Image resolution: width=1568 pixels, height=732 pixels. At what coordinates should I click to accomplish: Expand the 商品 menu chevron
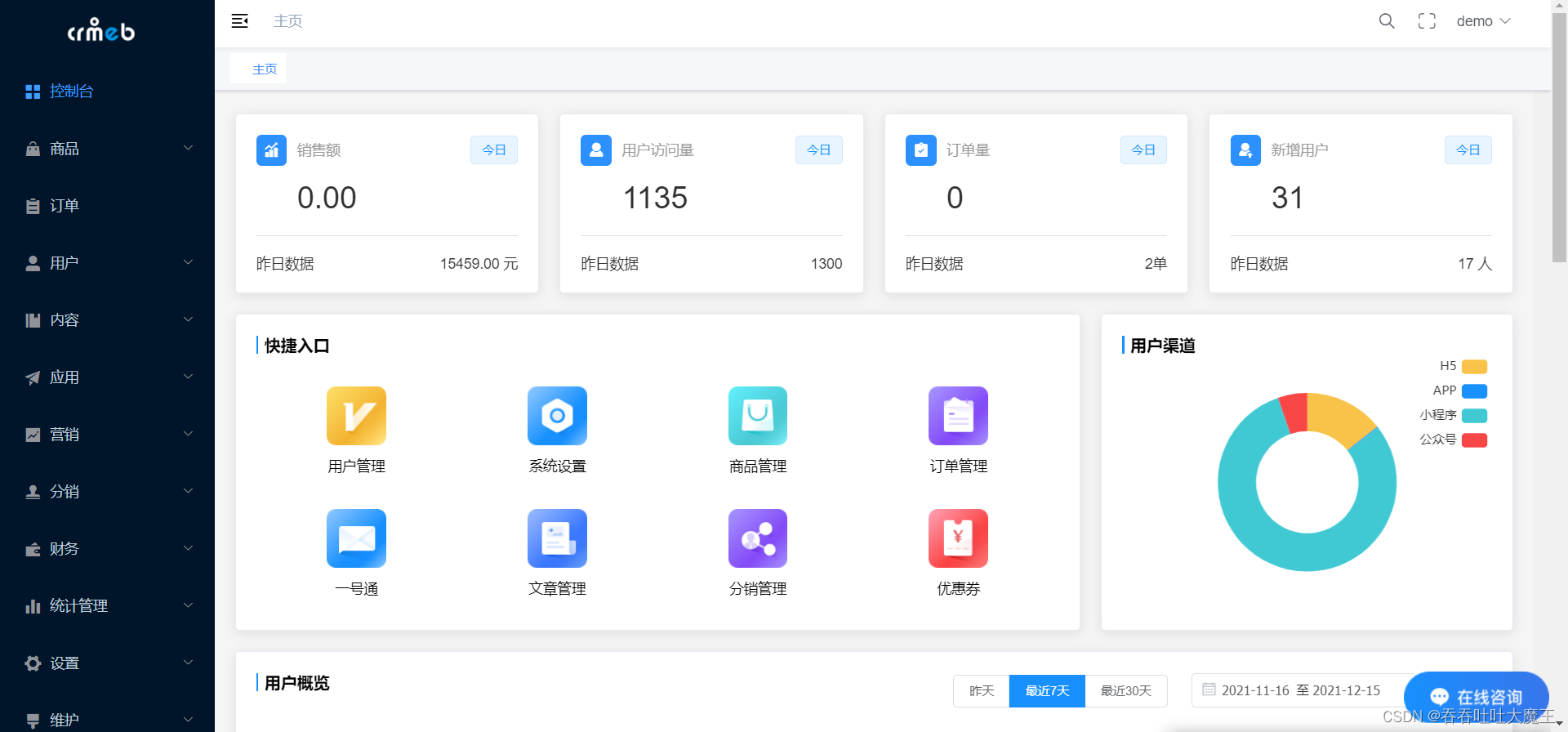188,148
